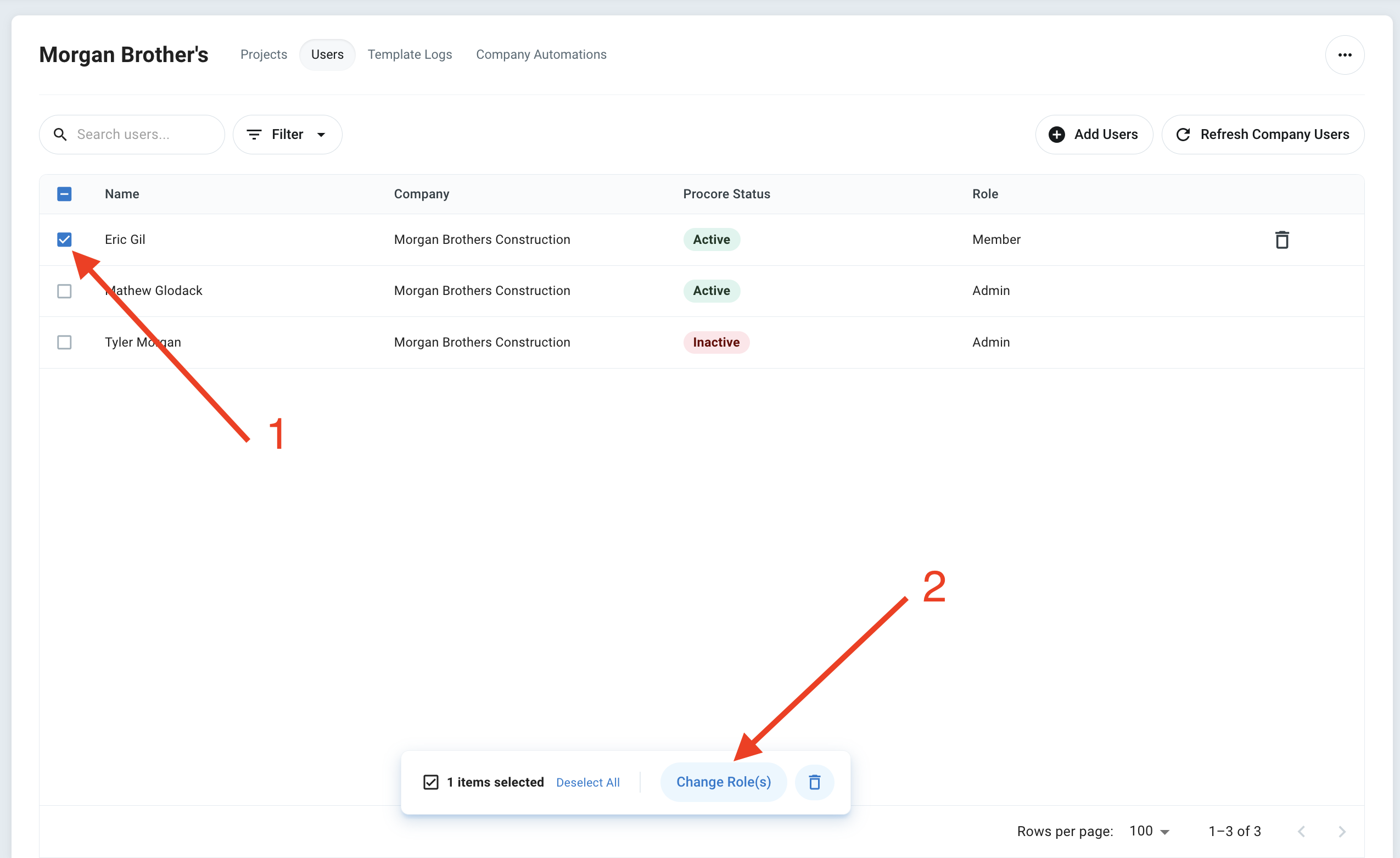Open the Company Automations tab
Screen dimensions: 1400x858
pyautogui.click(x=541, y=54)
